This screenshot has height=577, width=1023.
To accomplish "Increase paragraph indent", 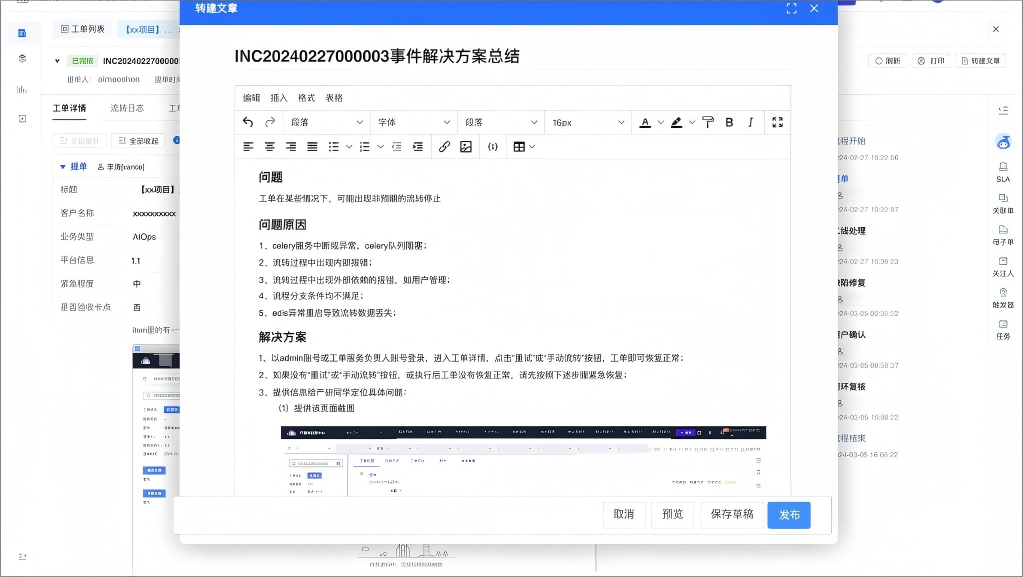I will [x=418, y=147].
